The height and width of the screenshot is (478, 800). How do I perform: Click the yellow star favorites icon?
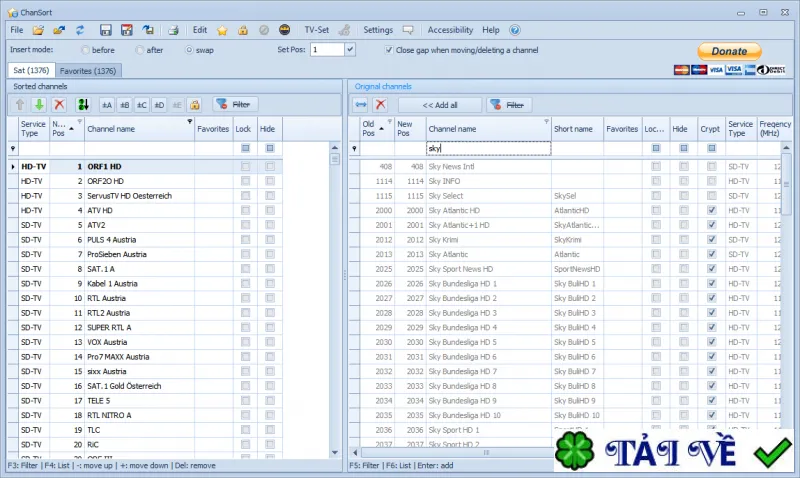pos(222,30)
